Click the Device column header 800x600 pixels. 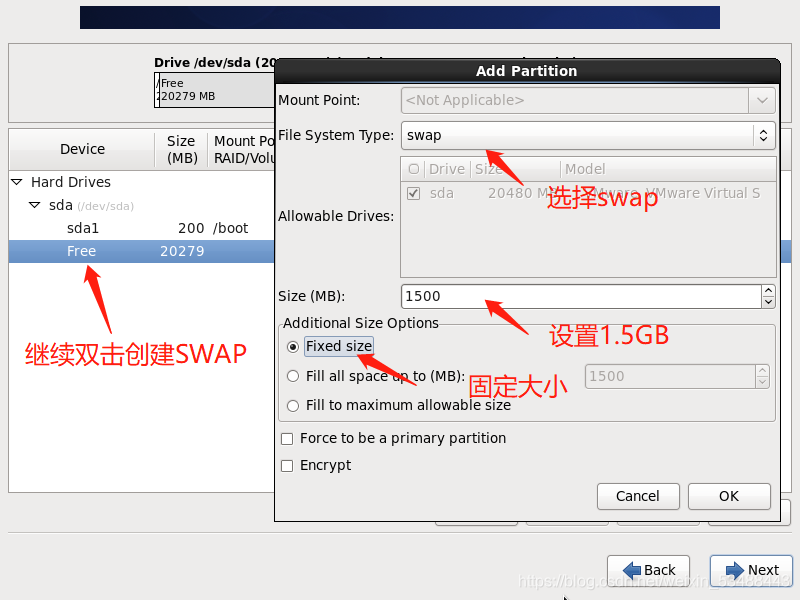[x=82, y=149]
